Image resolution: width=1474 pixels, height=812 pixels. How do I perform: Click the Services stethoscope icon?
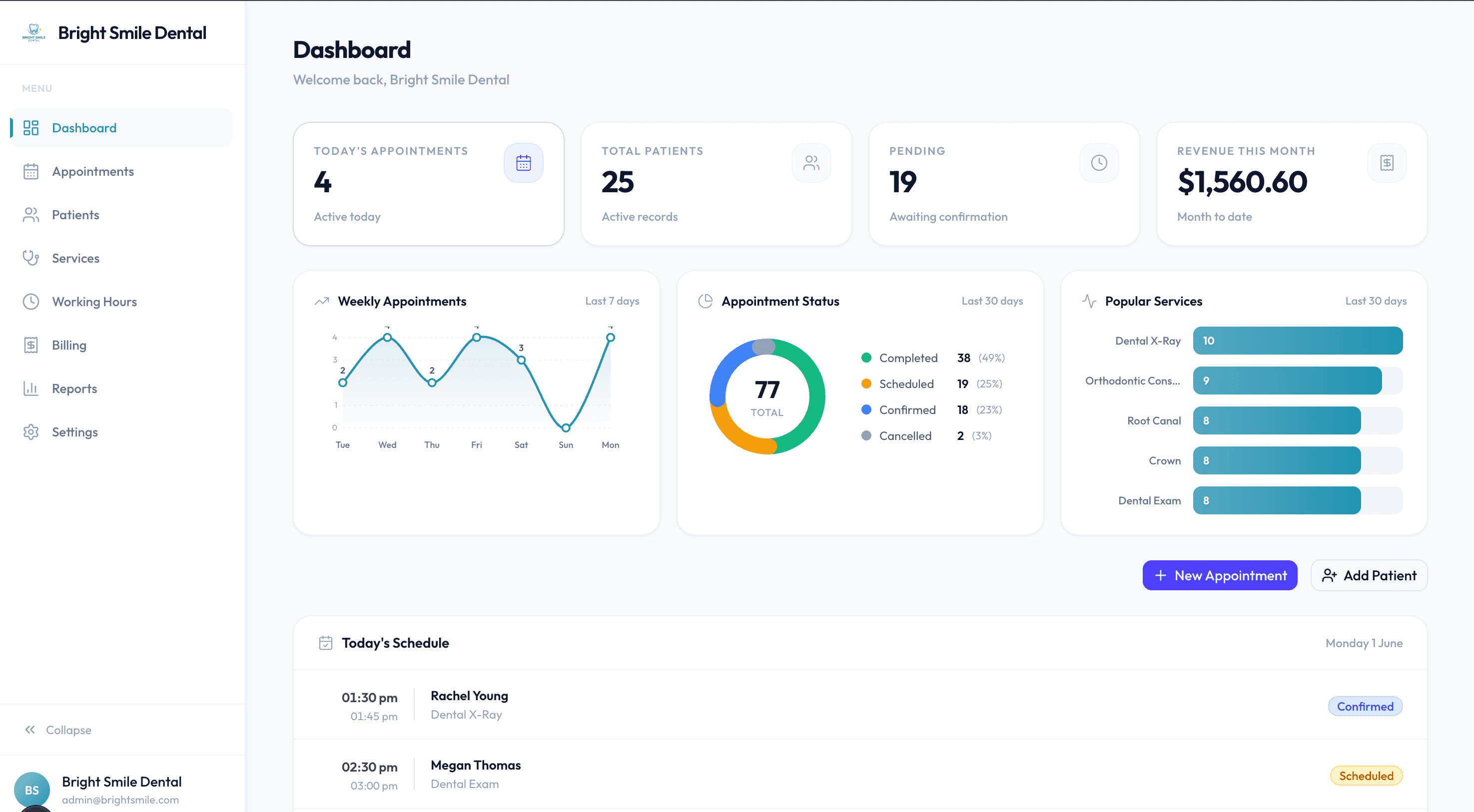point(31,258)
